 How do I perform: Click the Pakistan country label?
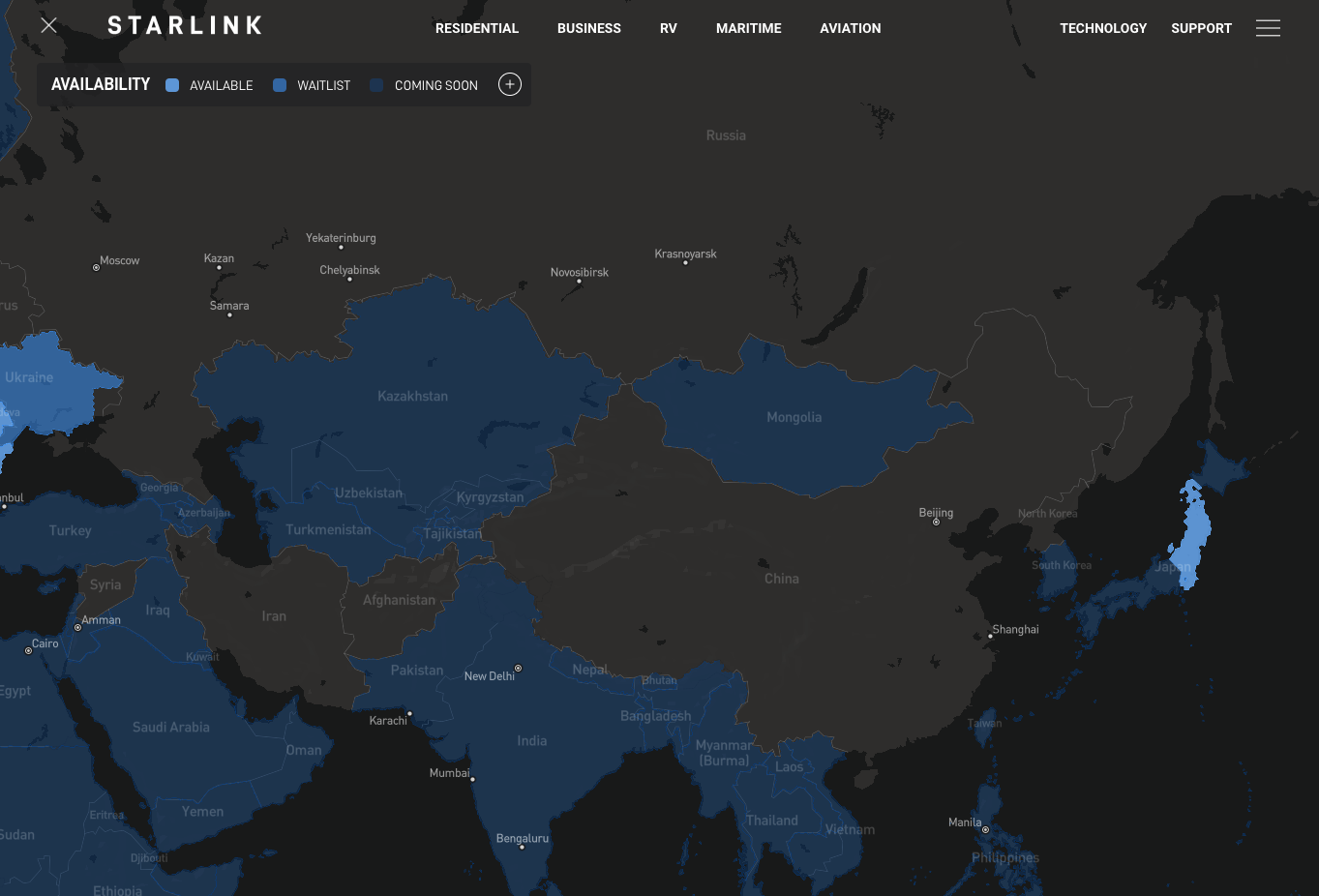417,671
